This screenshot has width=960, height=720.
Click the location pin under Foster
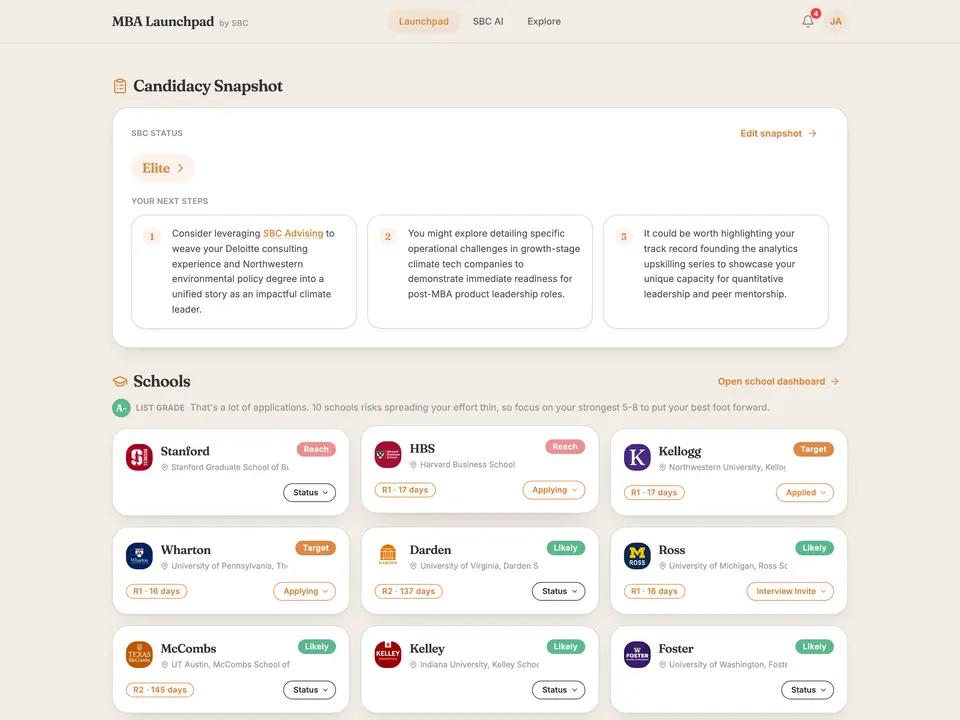click(662, 664)
